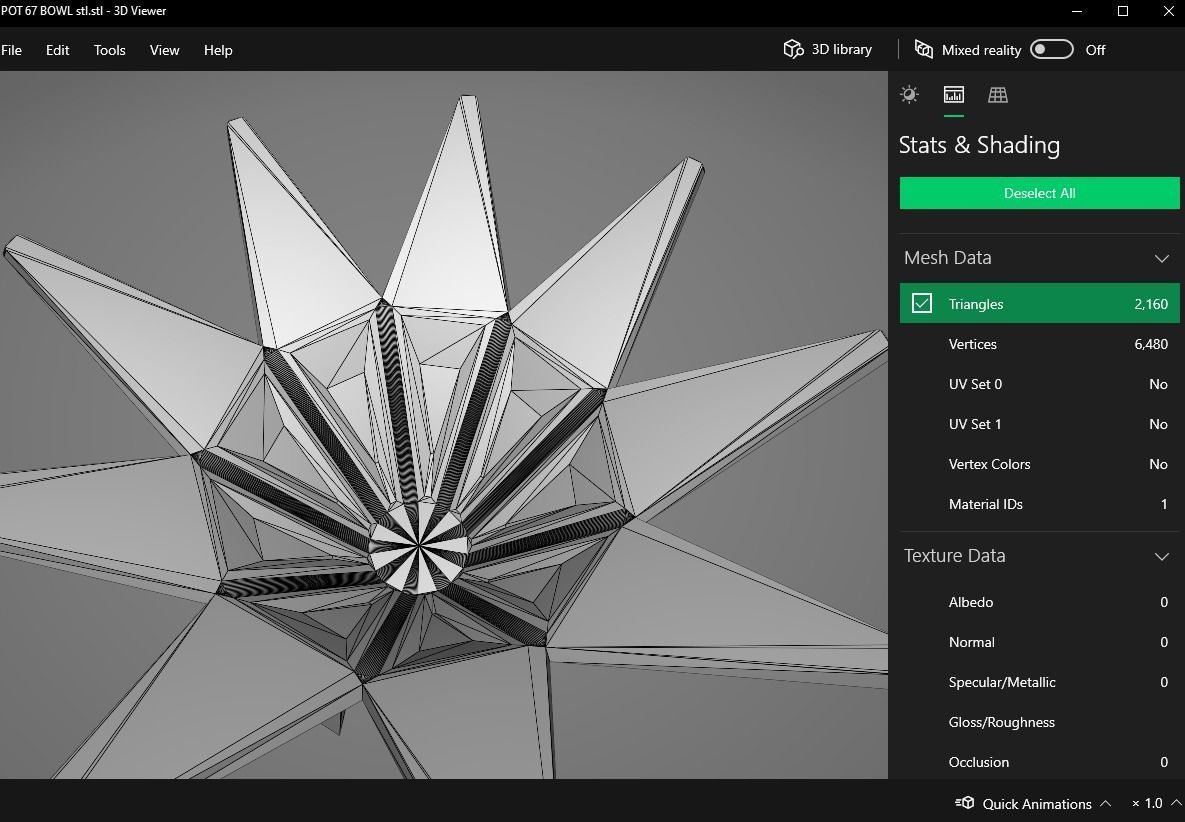Click the Mesh Data heading
This screenshot has height=822, width=1185.
[x=948, y=258]
